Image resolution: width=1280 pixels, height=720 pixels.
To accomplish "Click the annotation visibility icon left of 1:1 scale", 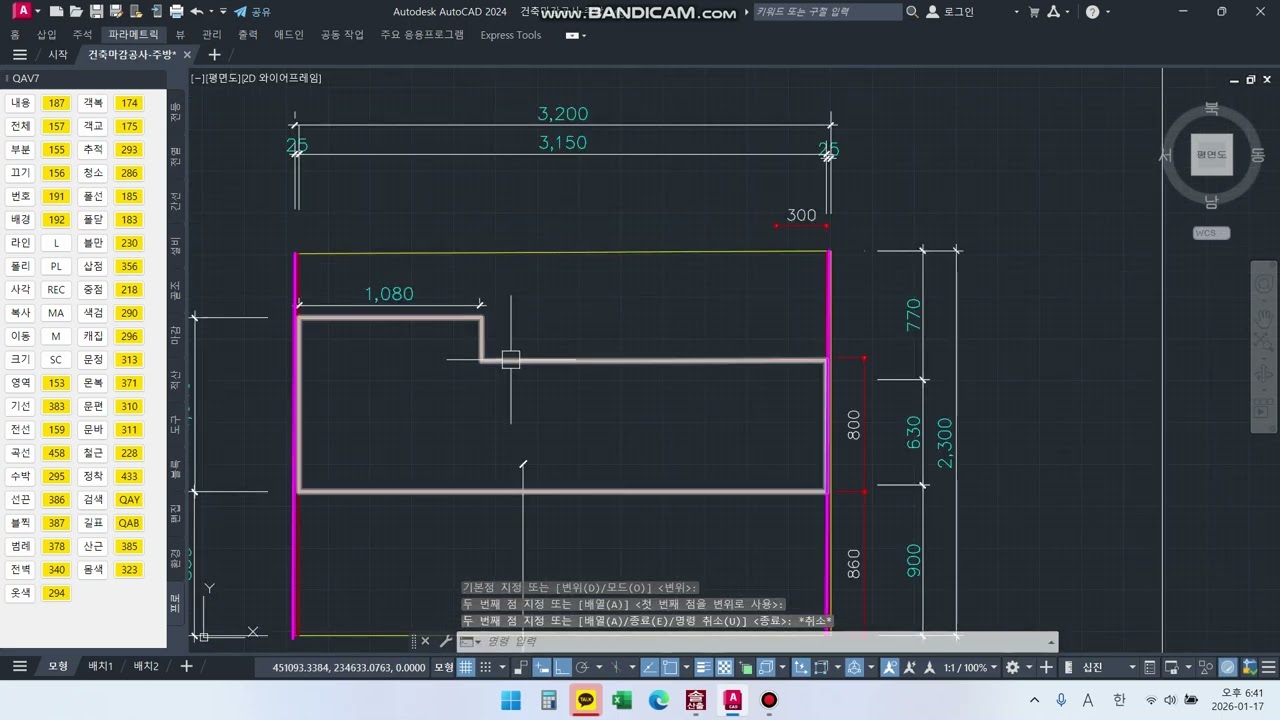I will click(890, 667).
